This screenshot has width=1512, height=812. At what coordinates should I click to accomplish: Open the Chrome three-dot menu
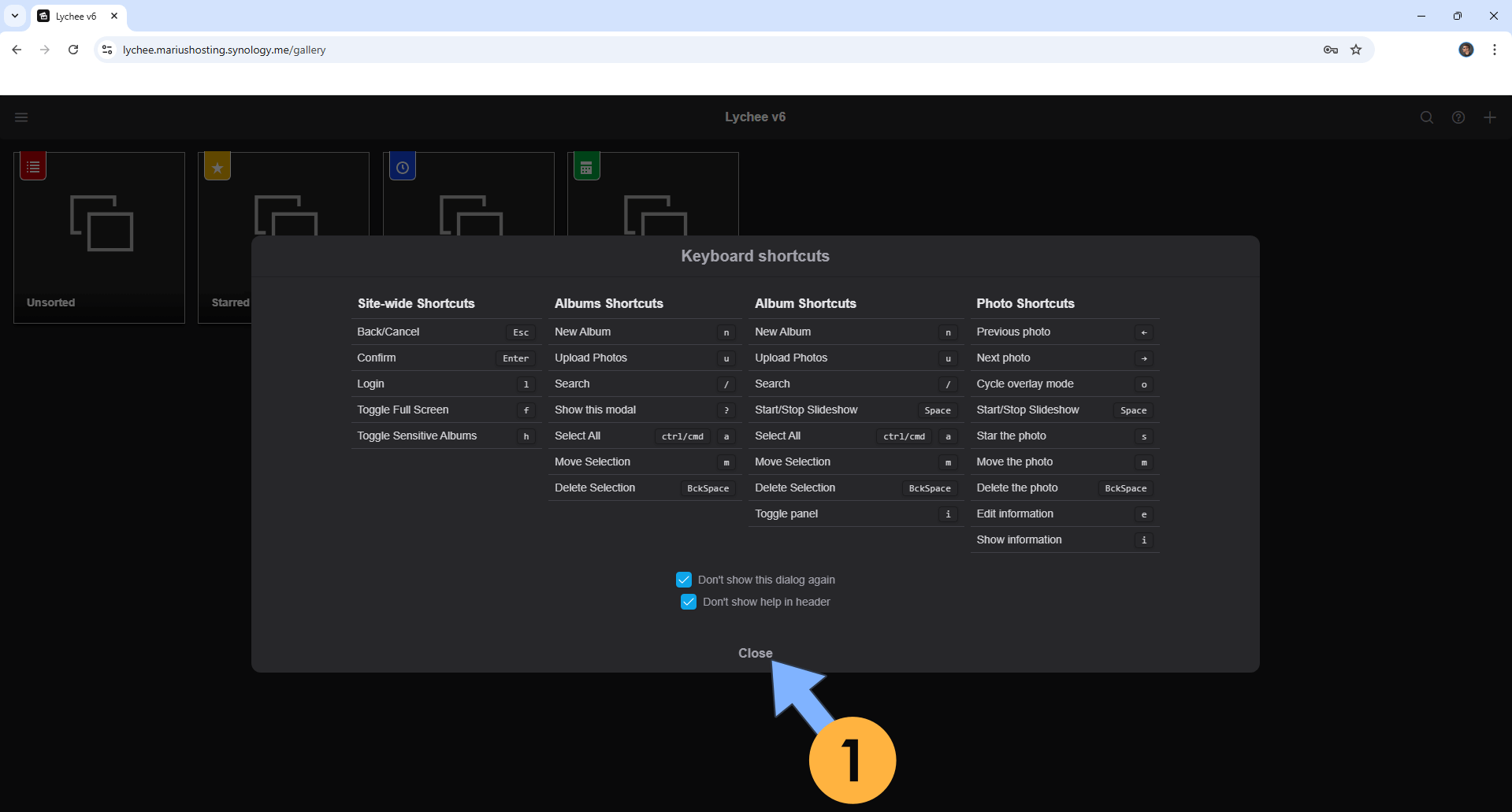tap(1495, 50)
